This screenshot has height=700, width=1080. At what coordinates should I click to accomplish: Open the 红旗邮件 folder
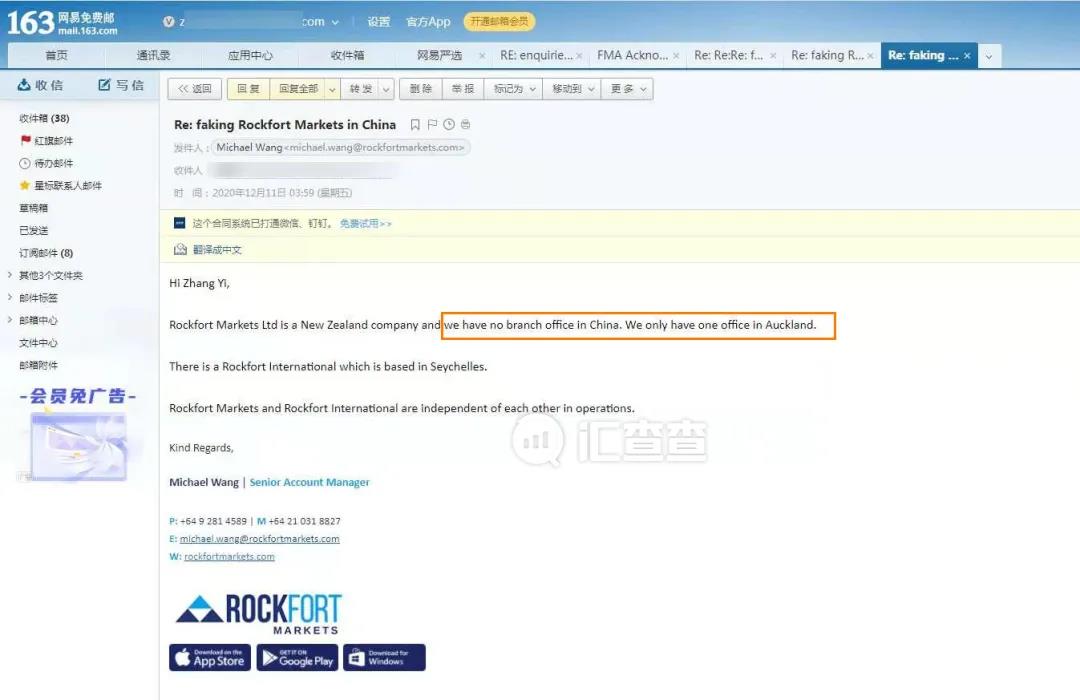point(53,141)
